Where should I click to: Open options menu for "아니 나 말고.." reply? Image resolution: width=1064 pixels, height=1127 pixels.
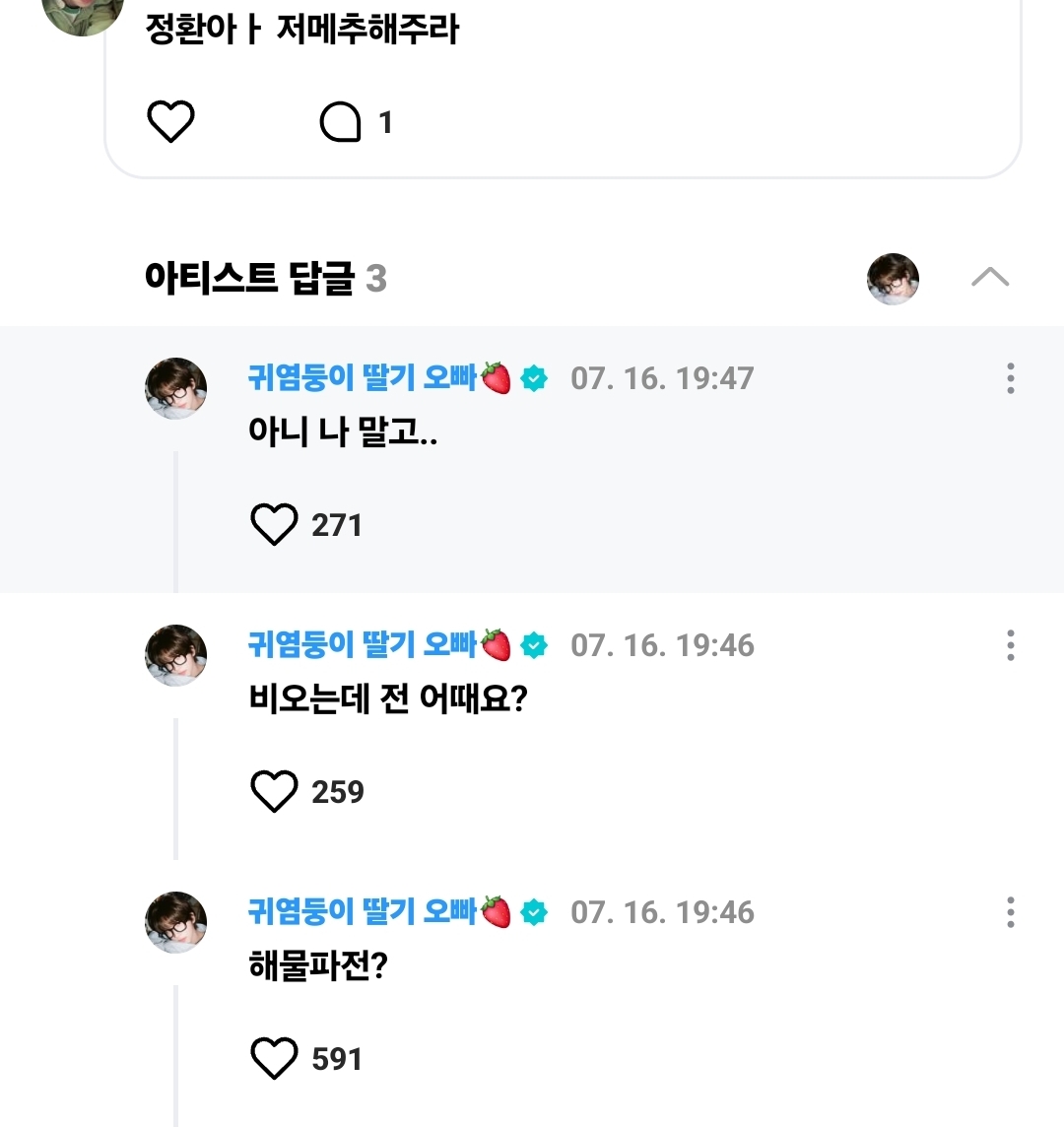(x=1010, y=378)
